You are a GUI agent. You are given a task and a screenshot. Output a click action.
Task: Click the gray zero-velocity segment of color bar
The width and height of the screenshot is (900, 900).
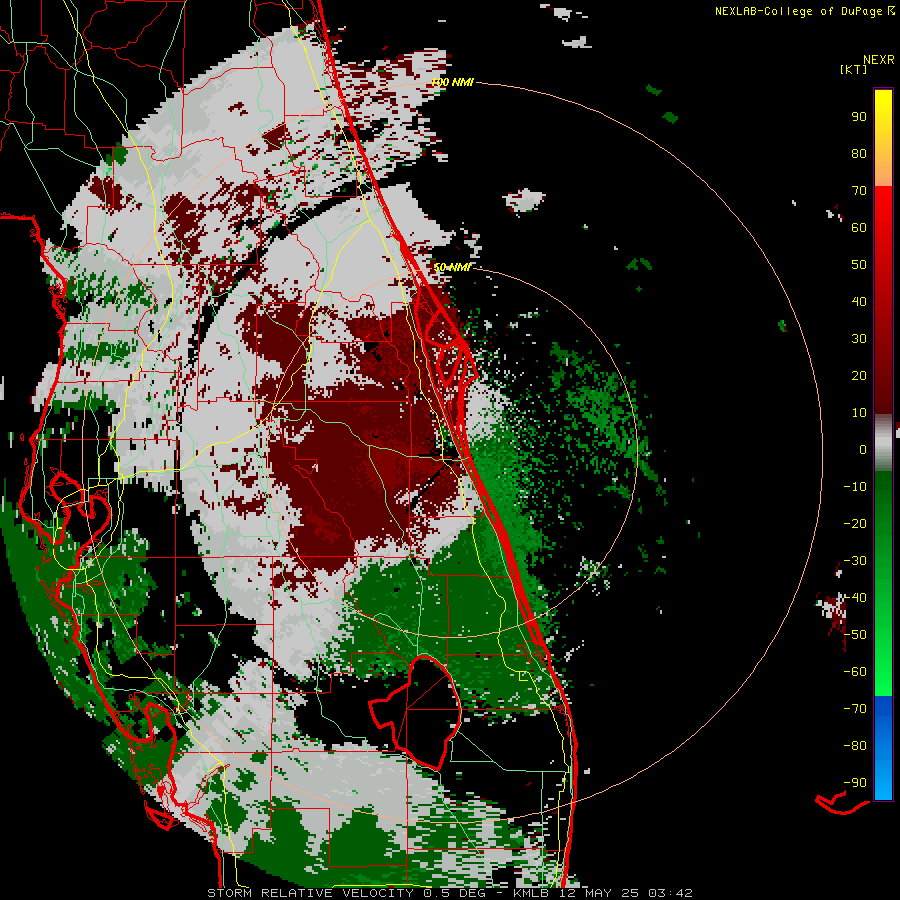[x=883, y=442]
